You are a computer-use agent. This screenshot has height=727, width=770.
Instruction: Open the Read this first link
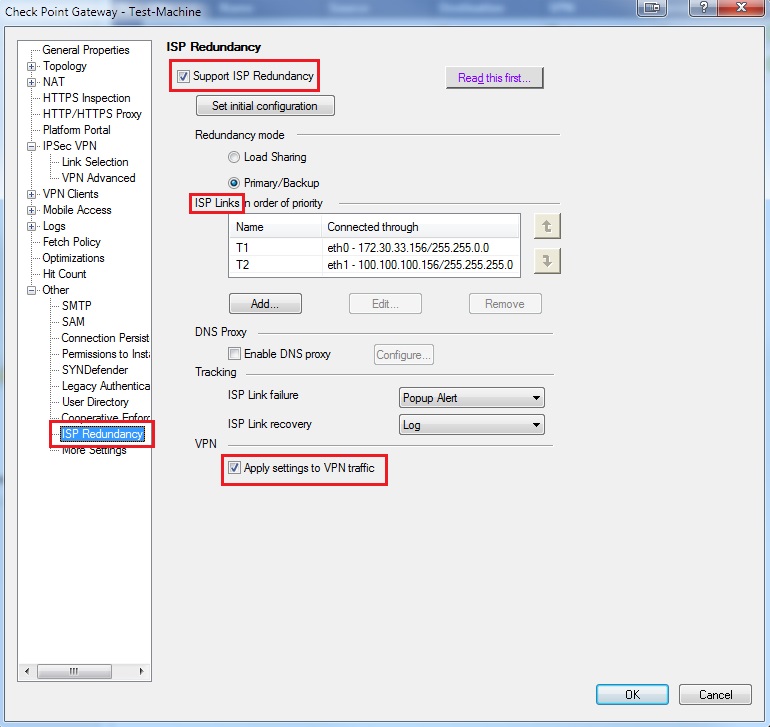coord(495,78)
